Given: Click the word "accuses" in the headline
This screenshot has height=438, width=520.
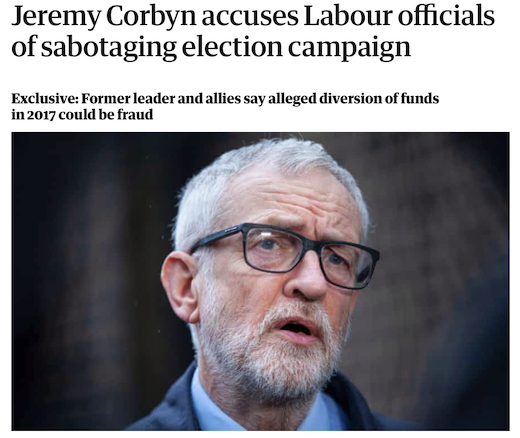Looking at the screenshot, I should point(250,17).
